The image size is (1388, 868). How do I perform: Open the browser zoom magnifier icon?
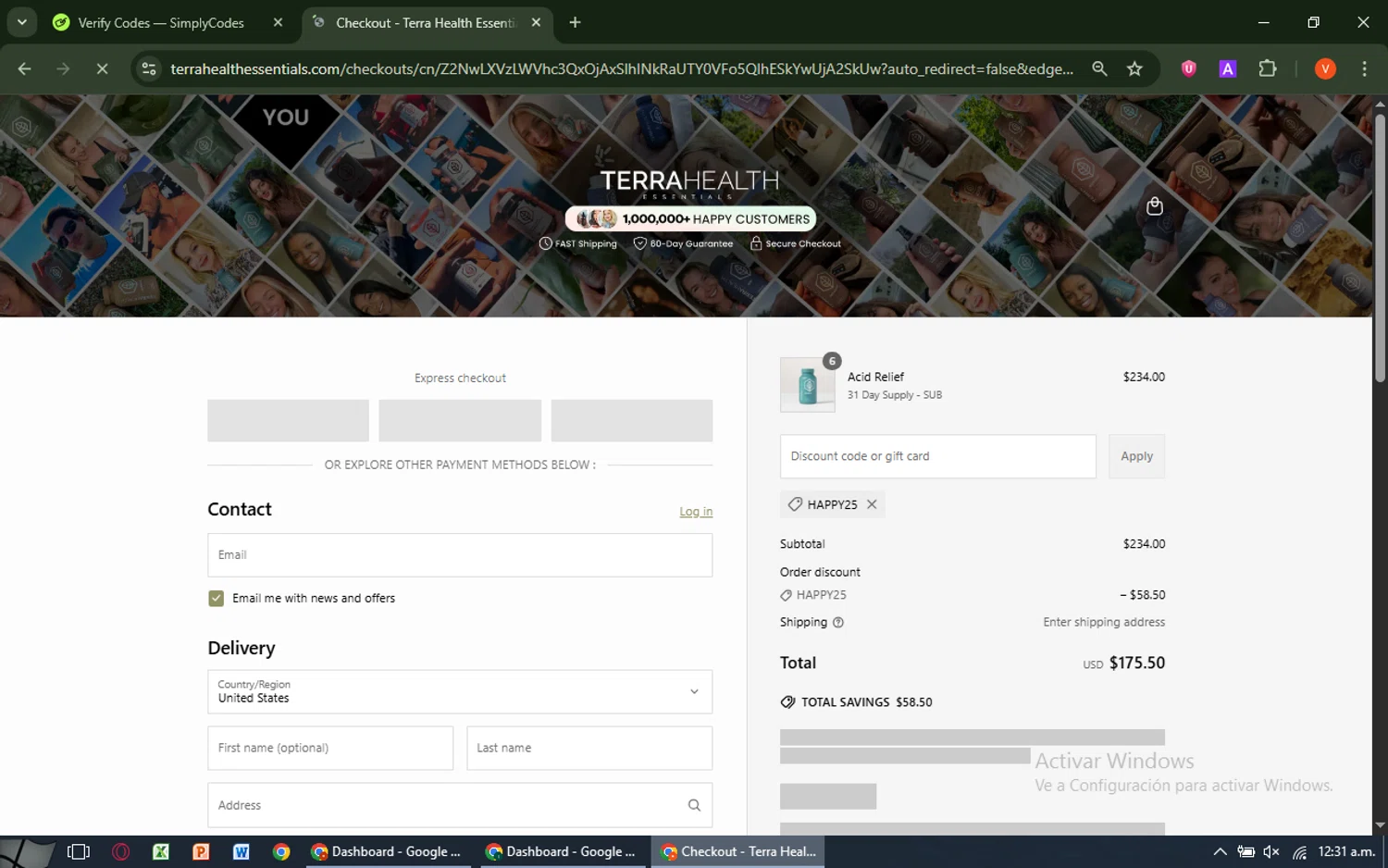(x=1099, y=68)
